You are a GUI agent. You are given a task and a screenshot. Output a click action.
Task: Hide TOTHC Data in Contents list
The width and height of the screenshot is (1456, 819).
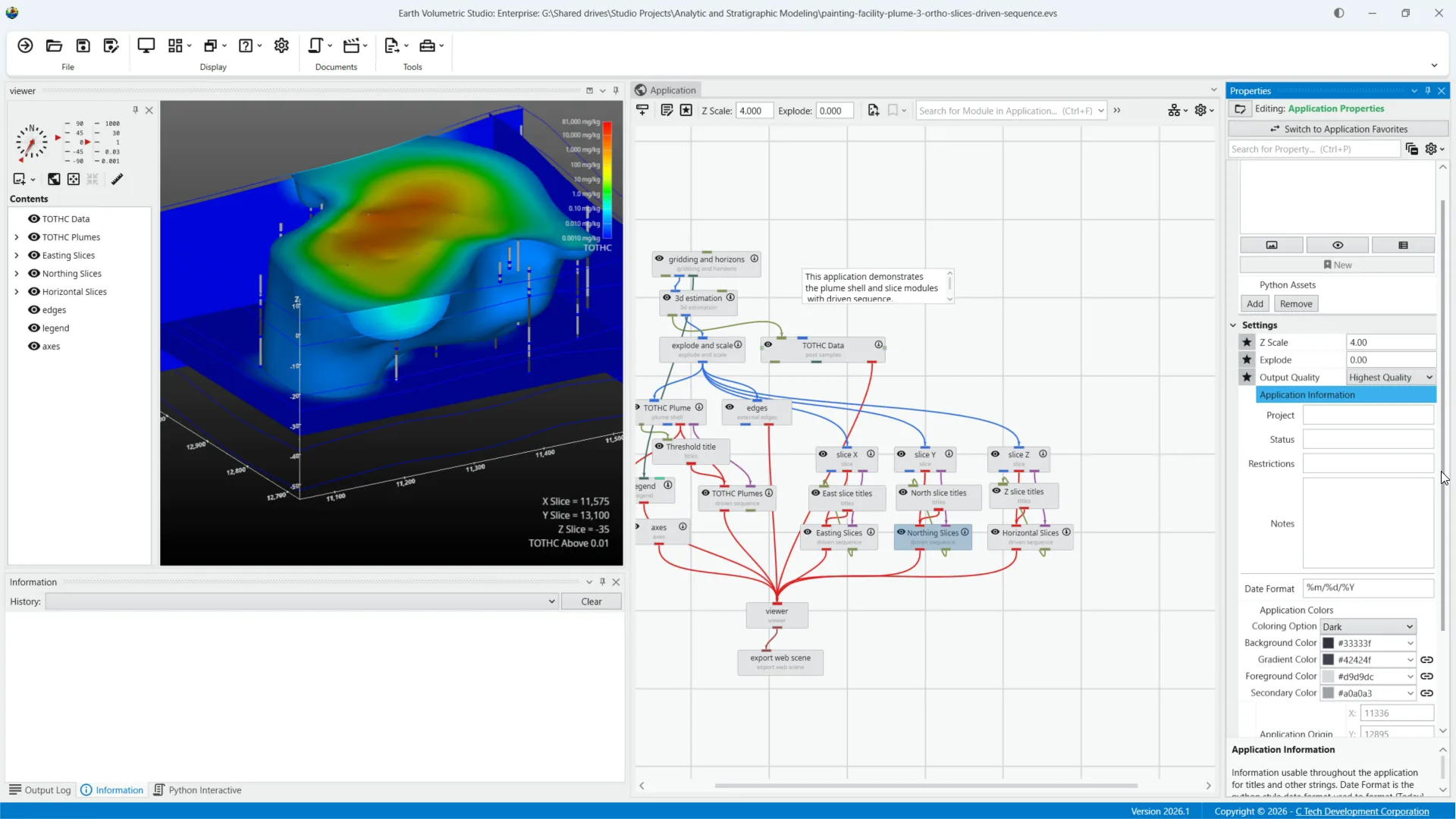point(34,218)
